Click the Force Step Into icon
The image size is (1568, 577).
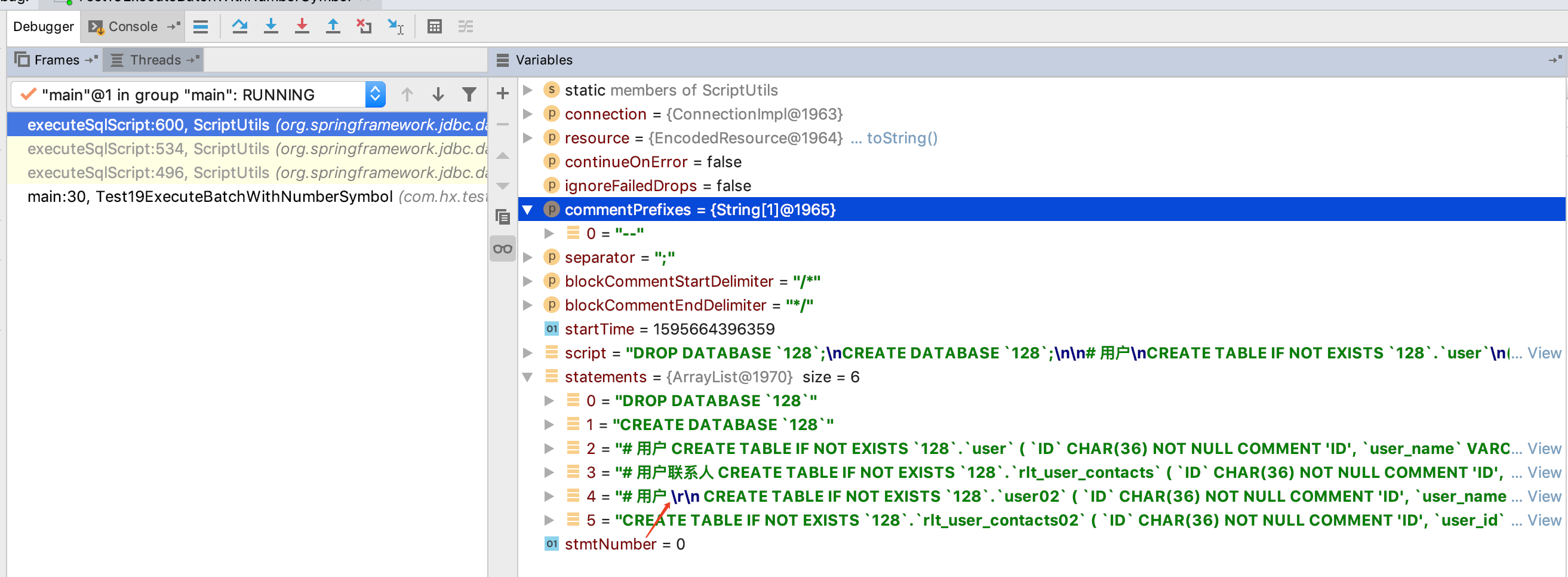coord(302,26)
